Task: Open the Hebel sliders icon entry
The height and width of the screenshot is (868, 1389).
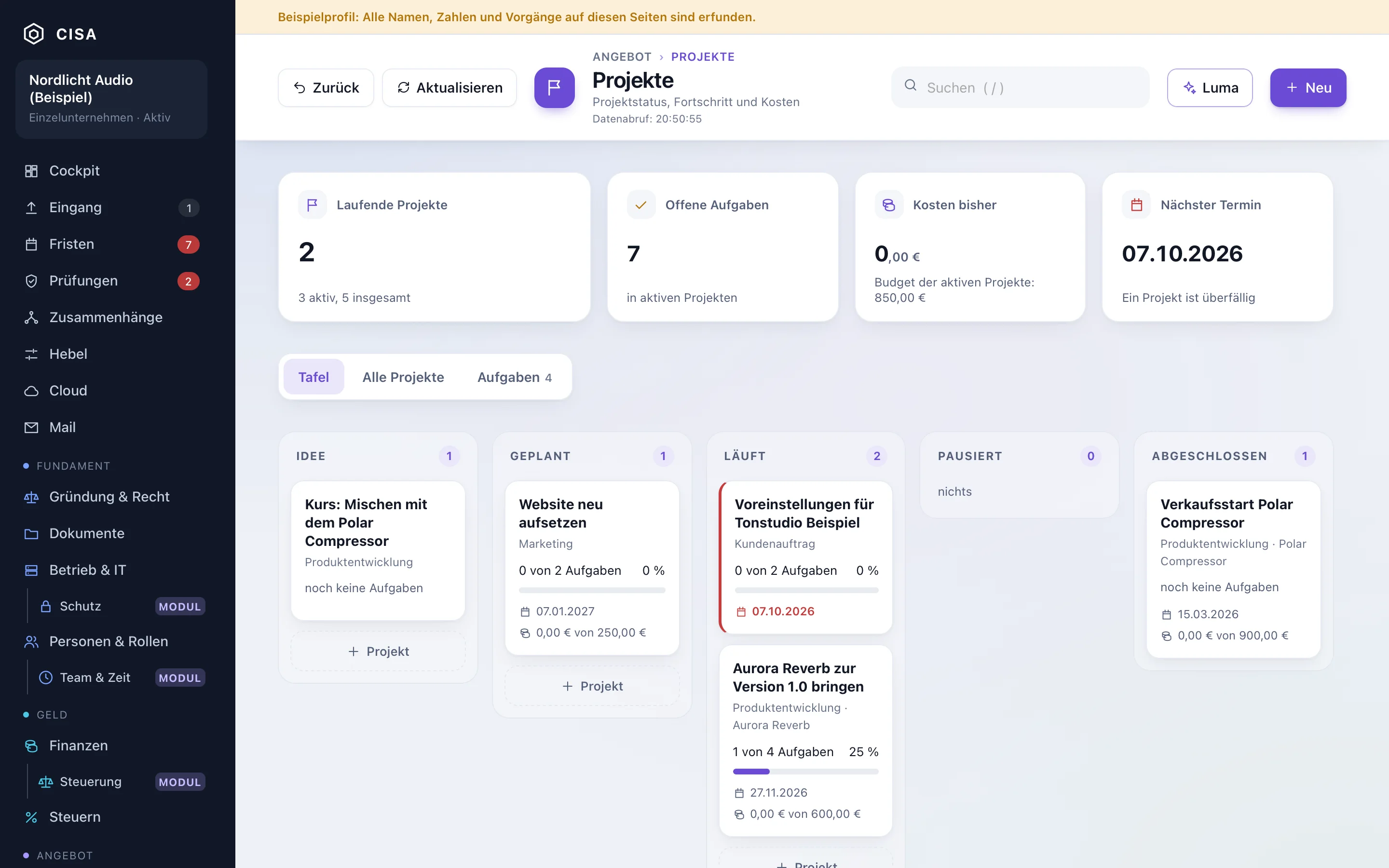Action: tap(31, 354)
